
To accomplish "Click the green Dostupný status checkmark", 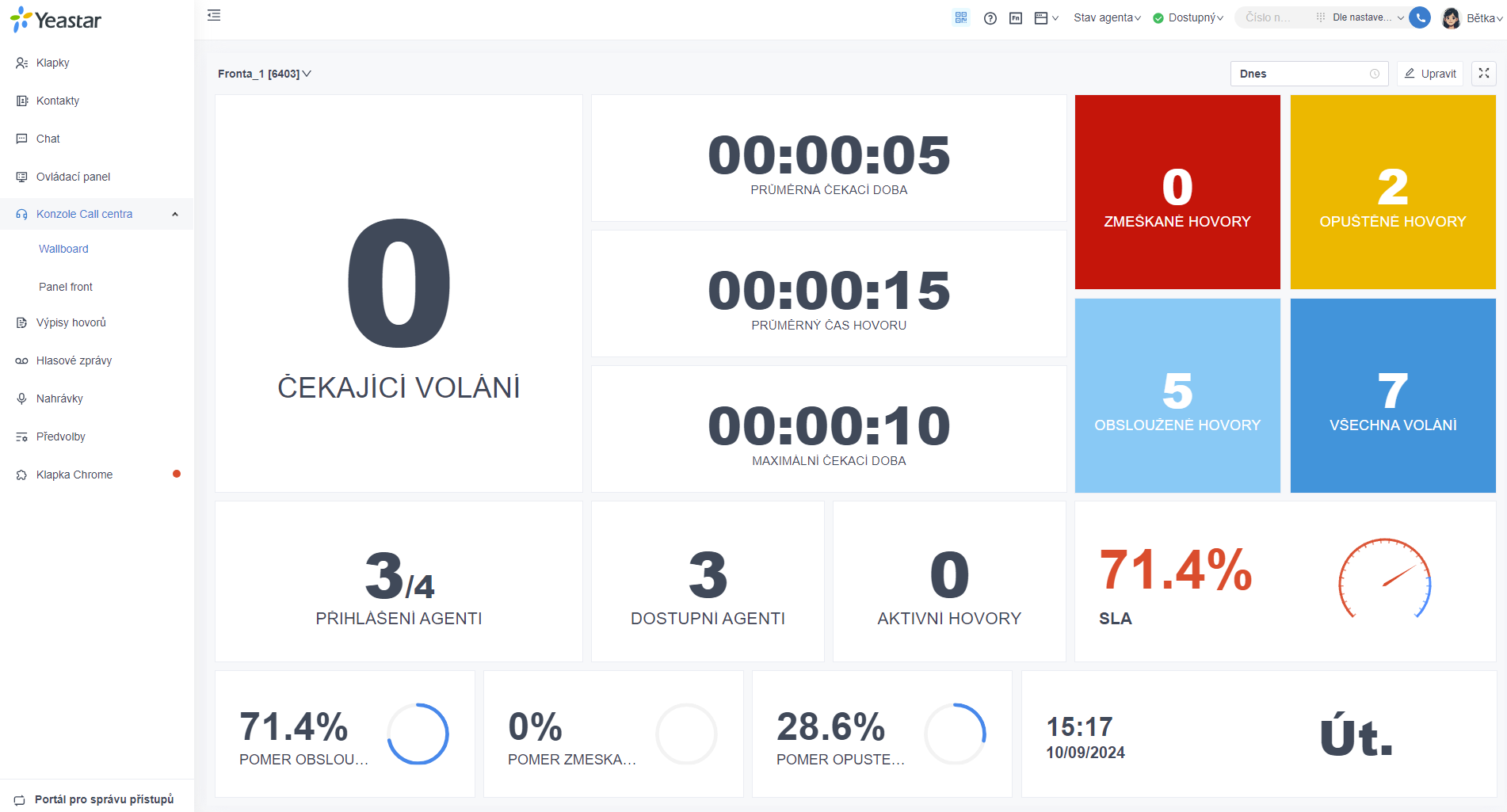I will click(1158, 18).
